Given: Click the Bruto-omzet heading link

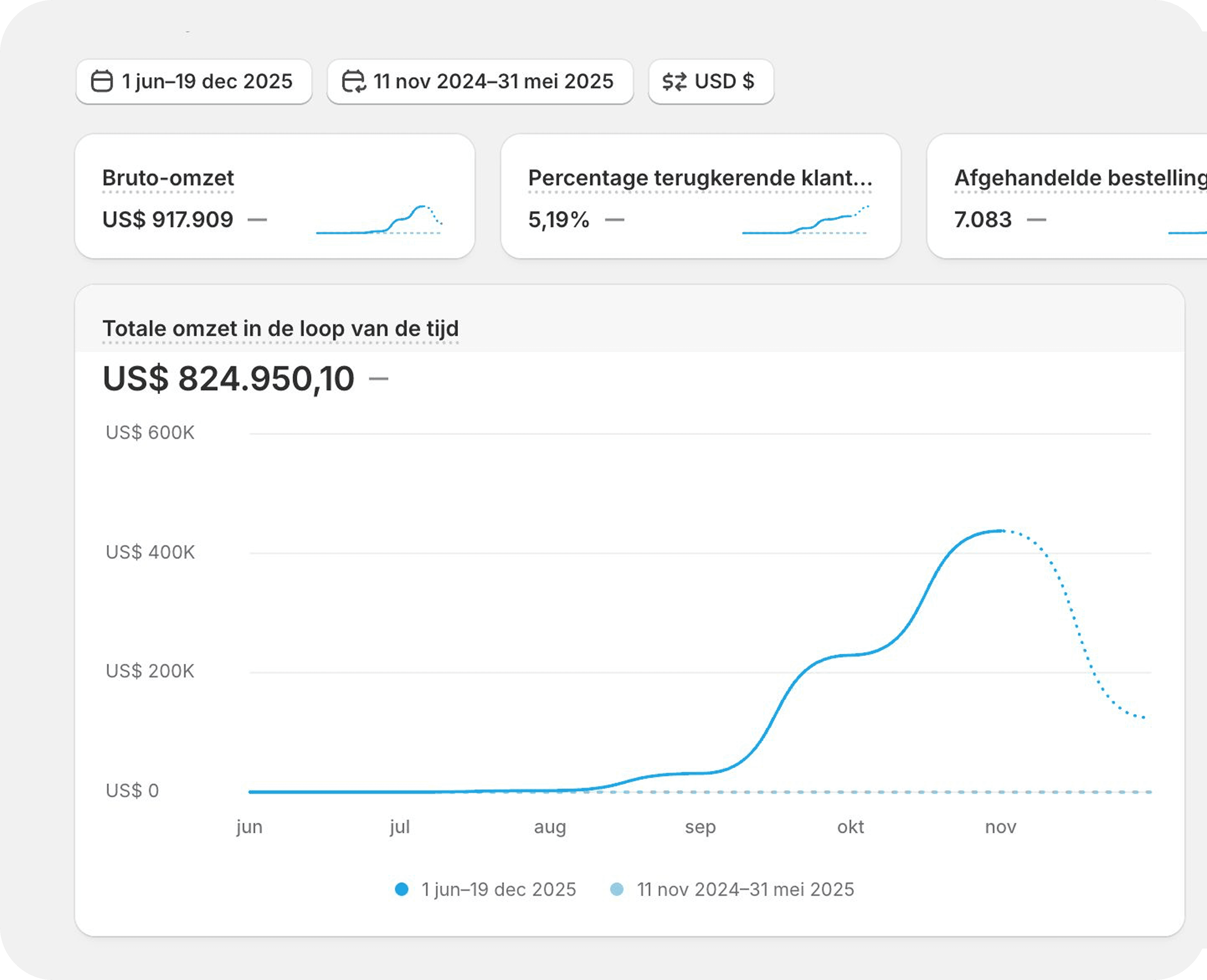Looking at the screenshot, I should [168, 178].
